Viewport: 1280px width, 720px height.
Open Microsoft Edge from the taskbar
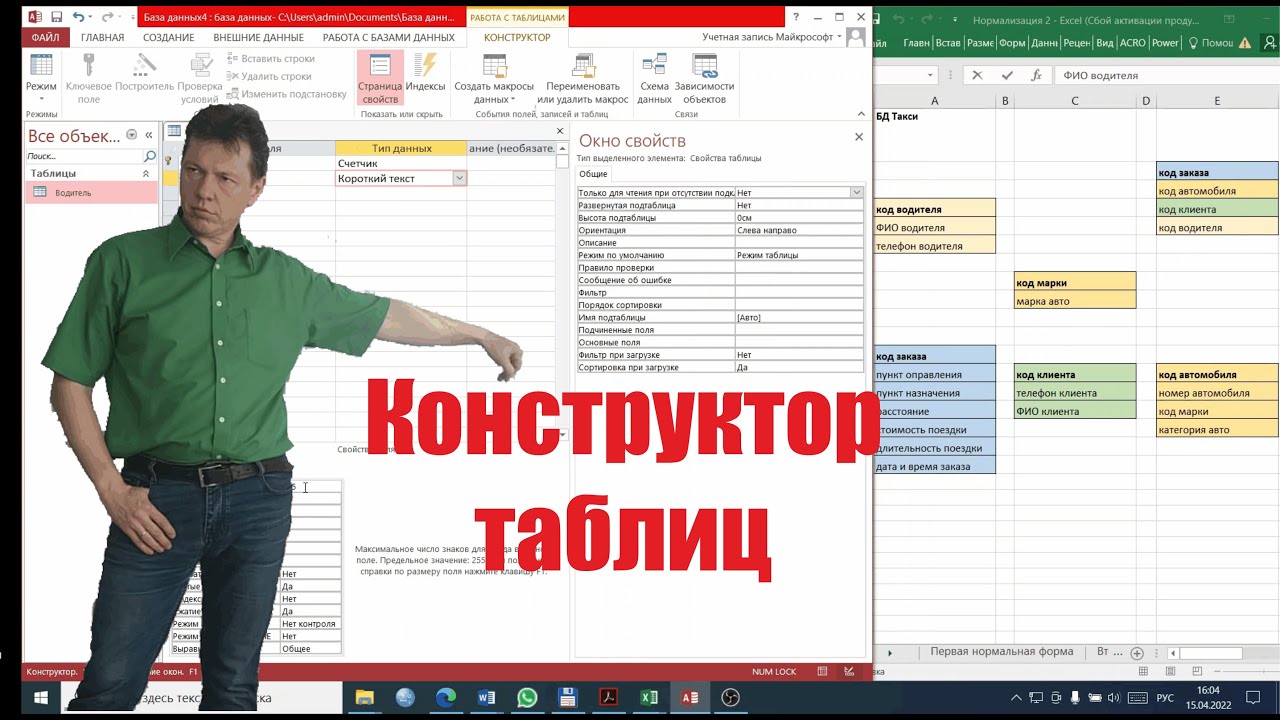click(445, 697)
